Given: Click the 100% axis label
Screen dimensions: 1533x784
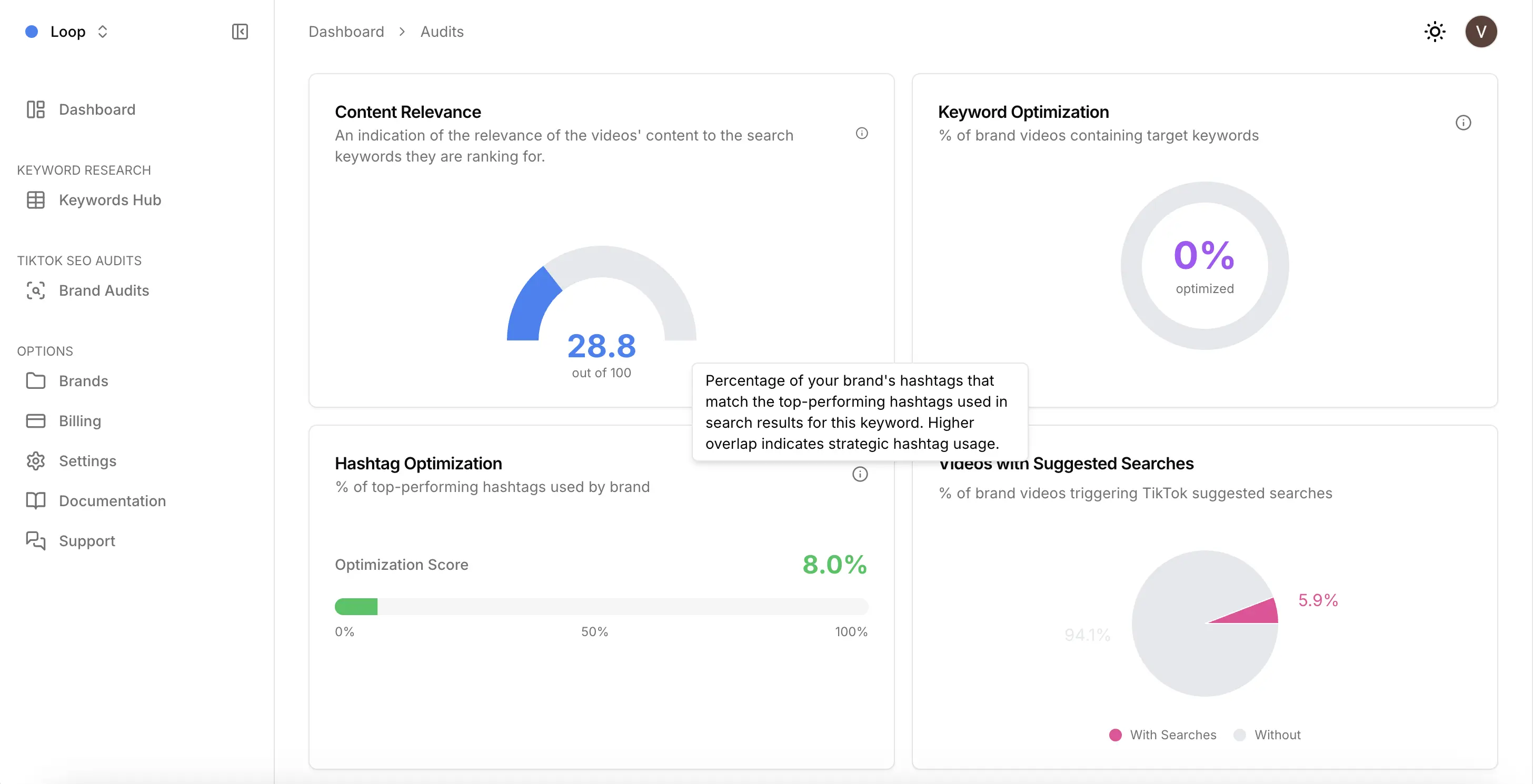Looking at the screenshot, I should (x=851, y=632).
